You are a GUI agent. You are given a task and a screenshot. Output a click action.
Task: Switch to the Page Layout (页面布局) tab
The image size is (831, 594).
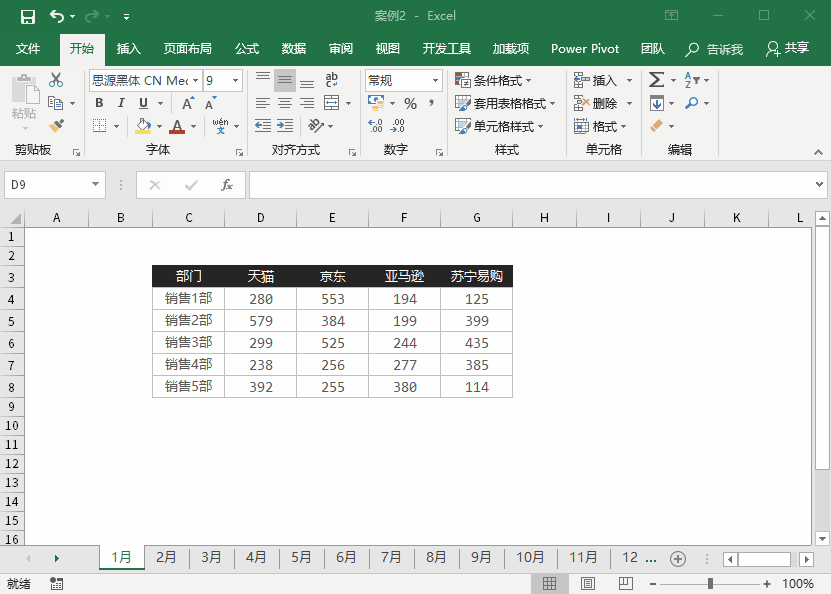[x=187, y=49]
